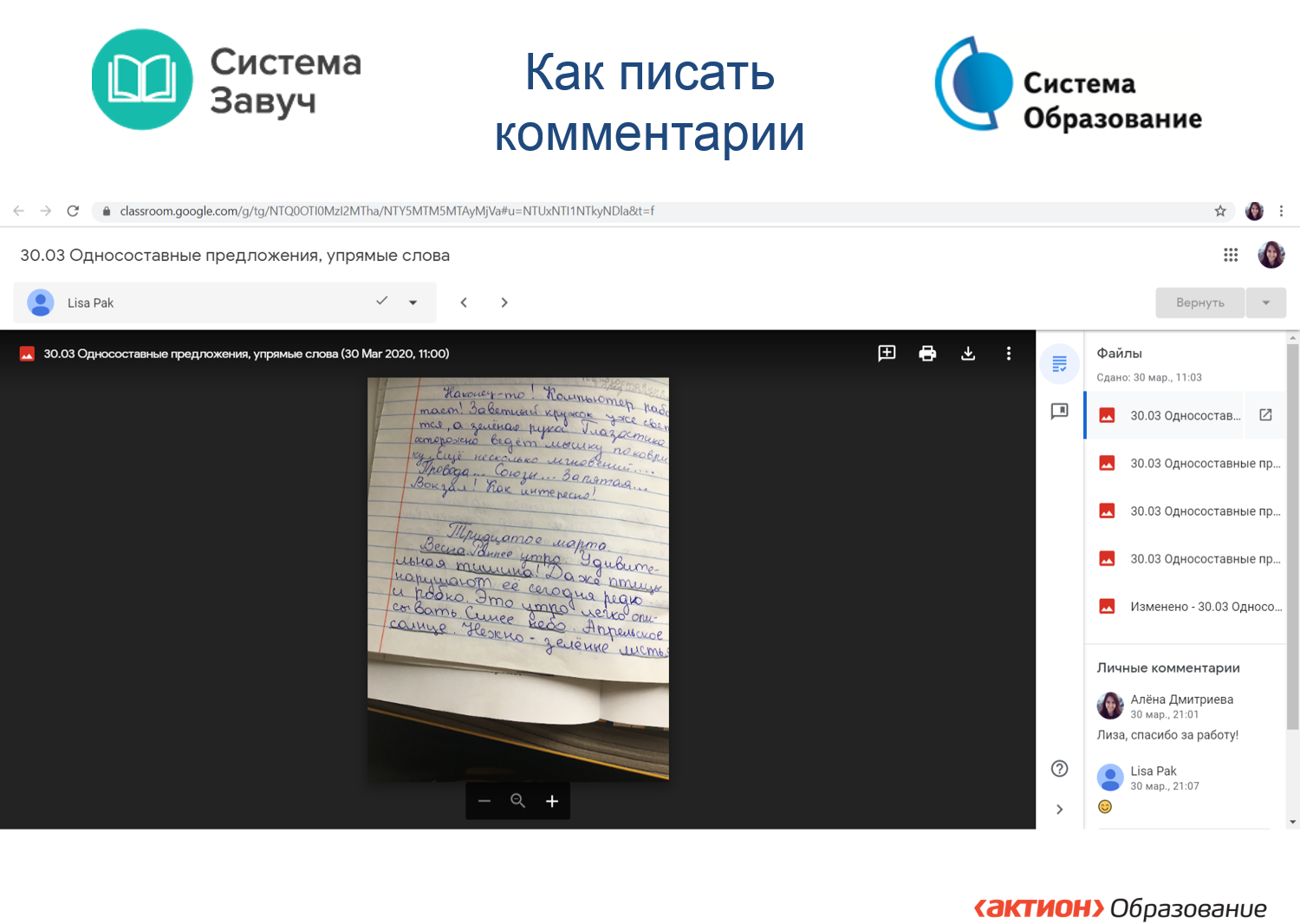Screen dimensions: 1300x924
Task: Open the viewer's three-dot more options menu
Action: [1008, 353]
